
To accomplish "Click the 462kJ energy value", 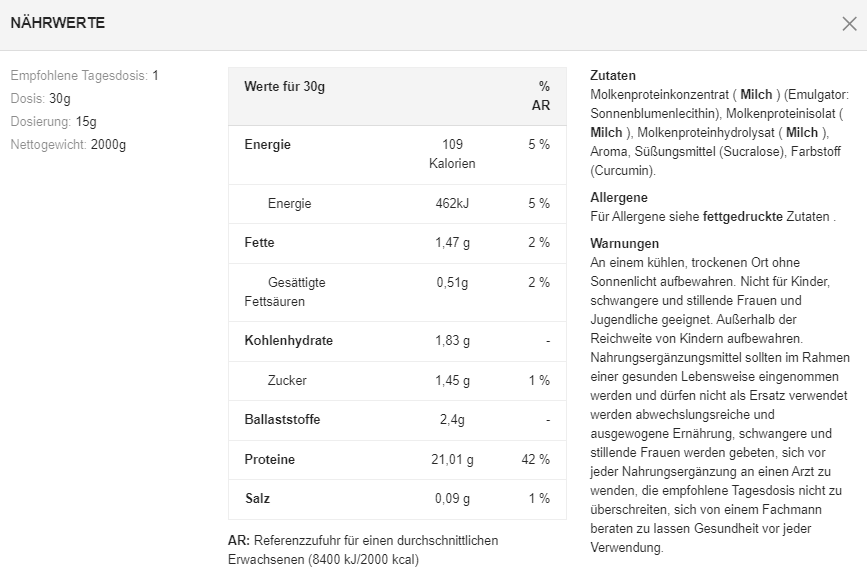I will coord(452,203).
